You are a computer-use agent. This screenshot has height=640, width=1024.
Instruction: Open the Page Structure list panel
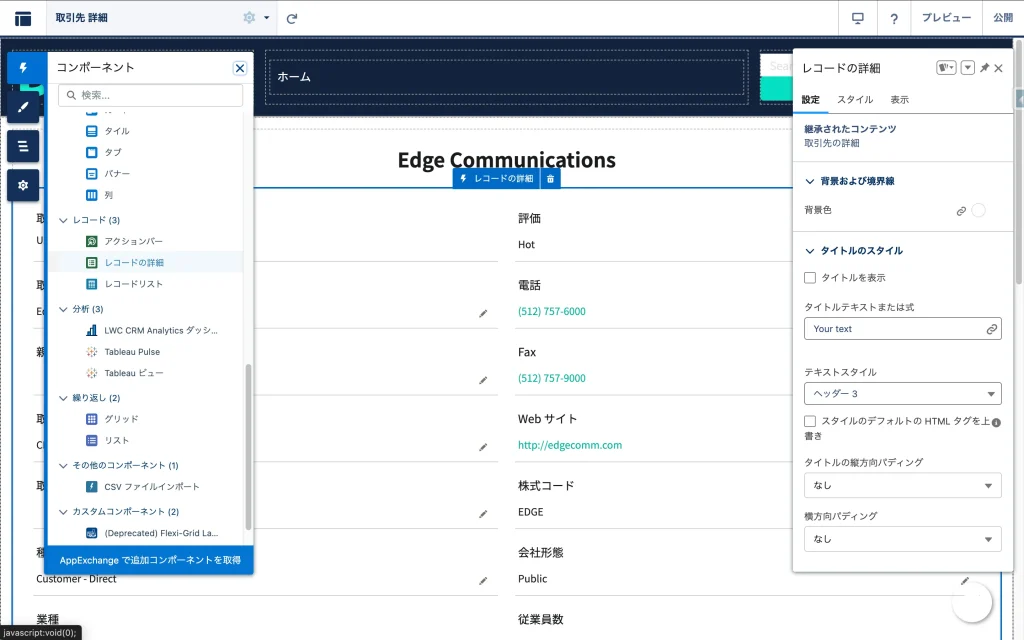click(23, 146)
